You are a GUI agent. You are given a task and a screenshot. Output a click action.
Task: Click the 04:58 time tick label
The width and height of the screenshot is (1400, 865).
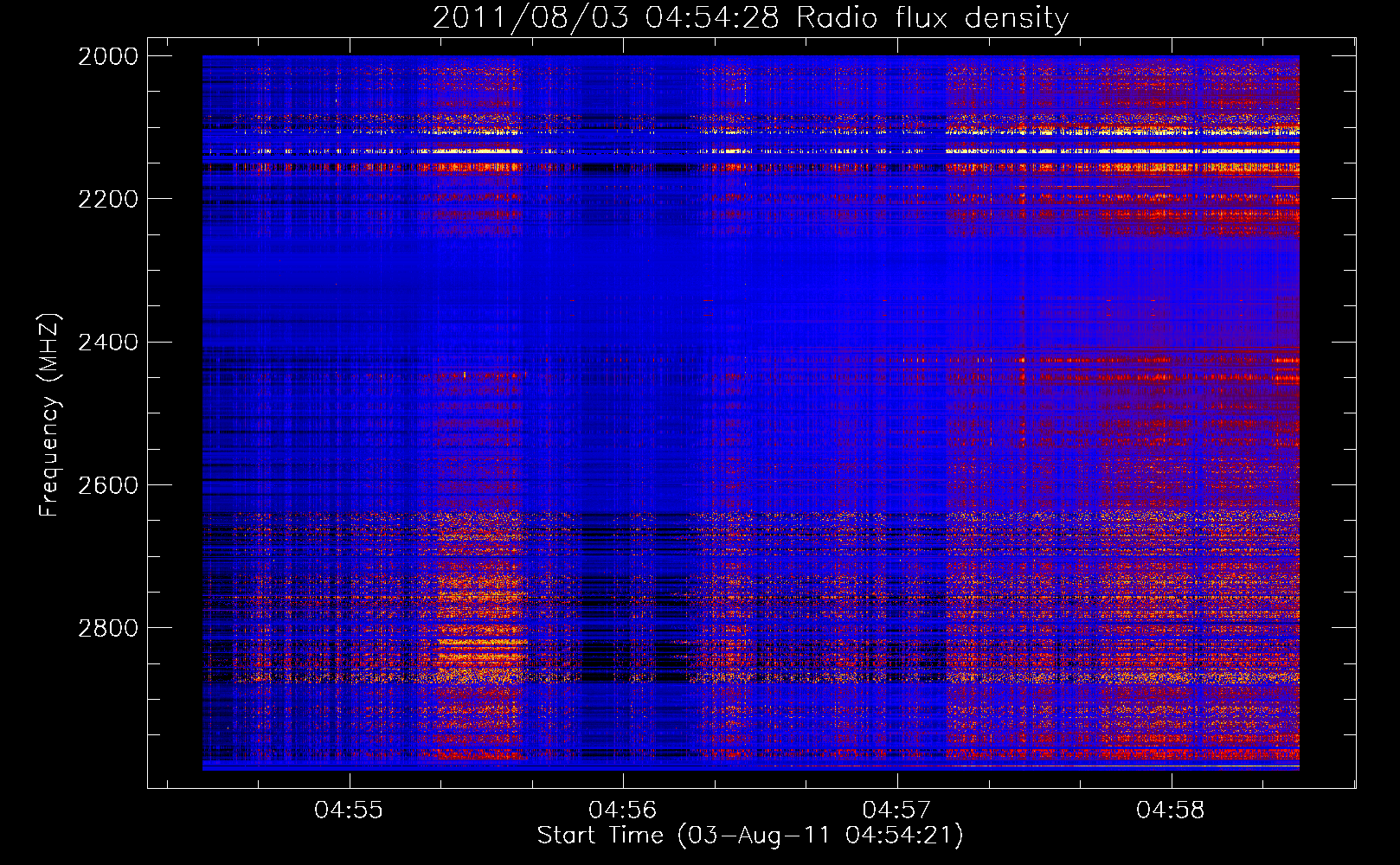pyautogui.click(x=1171, y=811)
